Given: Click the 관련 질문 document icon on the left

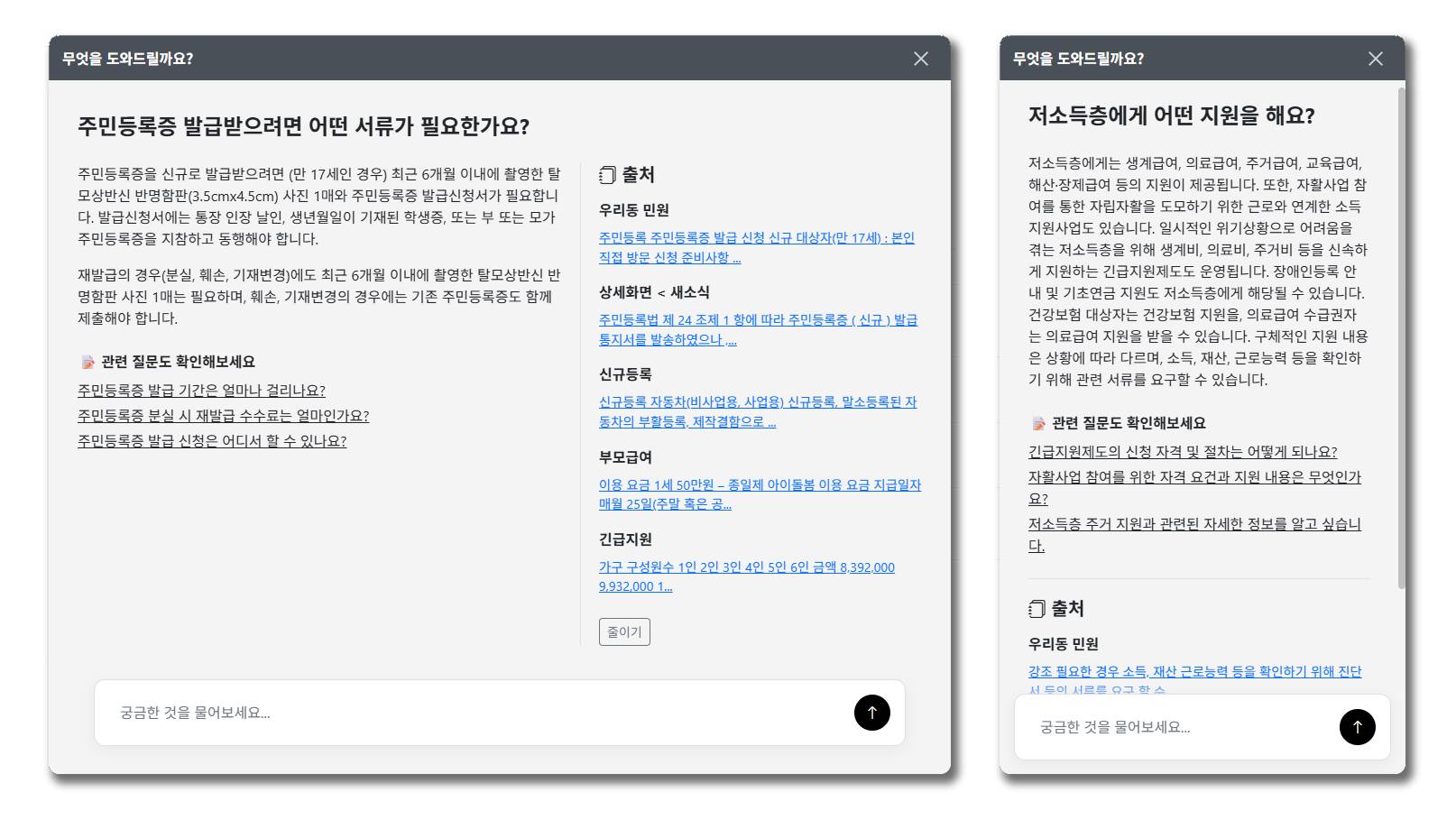Looking at the screenshot, I should (x=87, y=362).
